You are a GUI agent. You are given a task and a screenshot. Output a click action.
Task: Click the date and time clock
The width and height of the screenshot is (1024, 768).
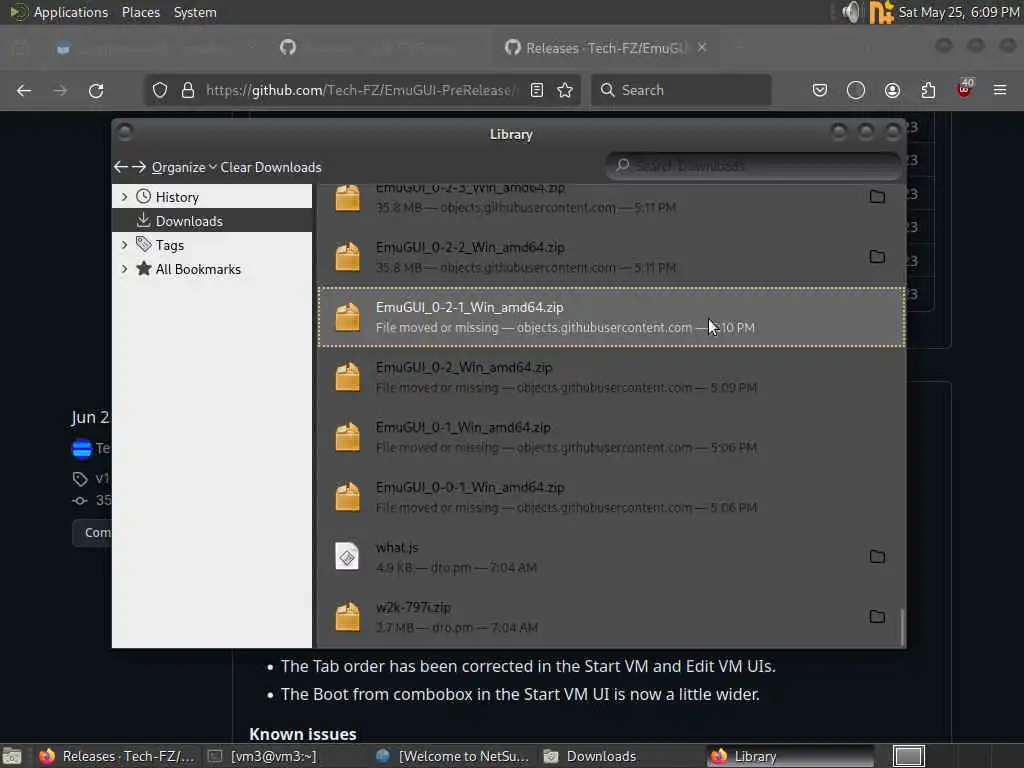pyautogui.click(x=959, y=12)
